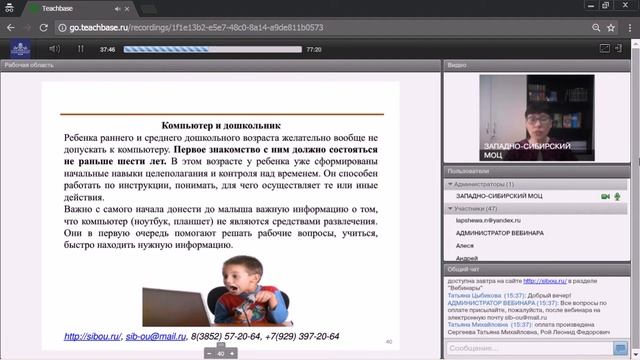
Task: Click the slide title Компьютер и дошкольник
Action: click(221, 125)
